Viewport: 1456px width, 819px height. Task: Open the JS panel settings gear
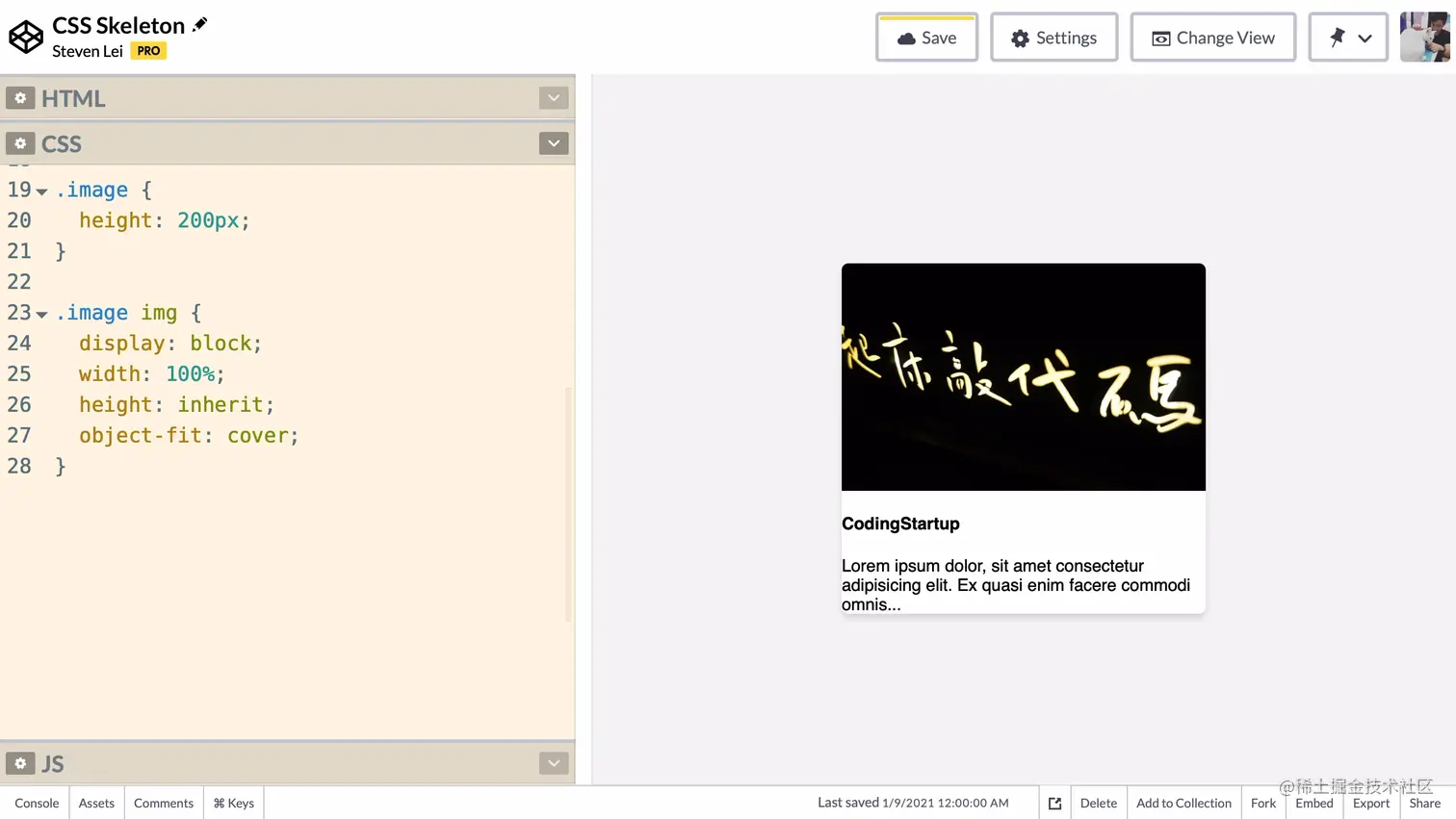(x=20, y=762)
